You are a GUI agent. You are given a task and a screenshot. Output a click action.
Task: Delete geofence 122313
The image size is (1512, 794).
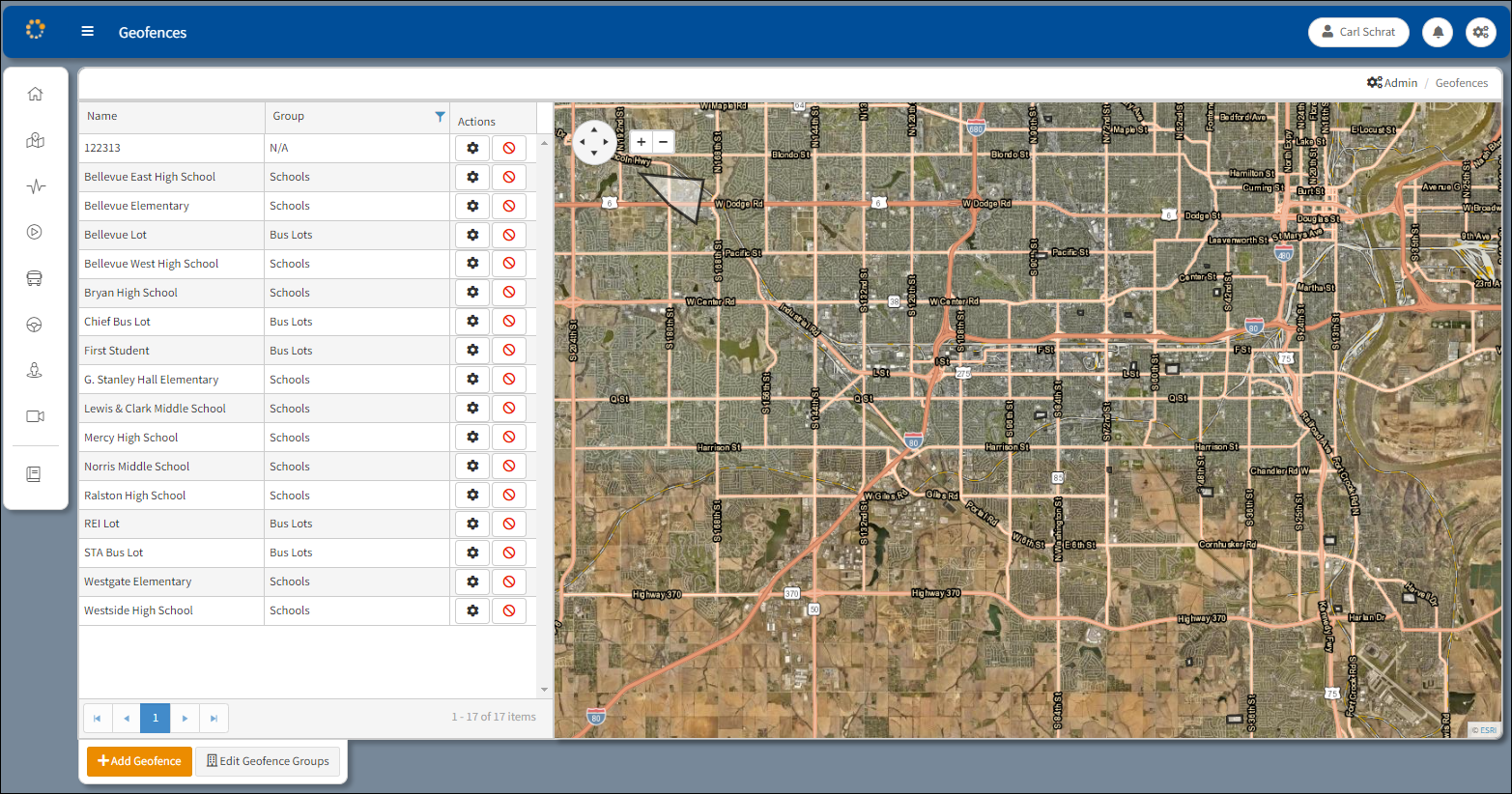[509, 148]
